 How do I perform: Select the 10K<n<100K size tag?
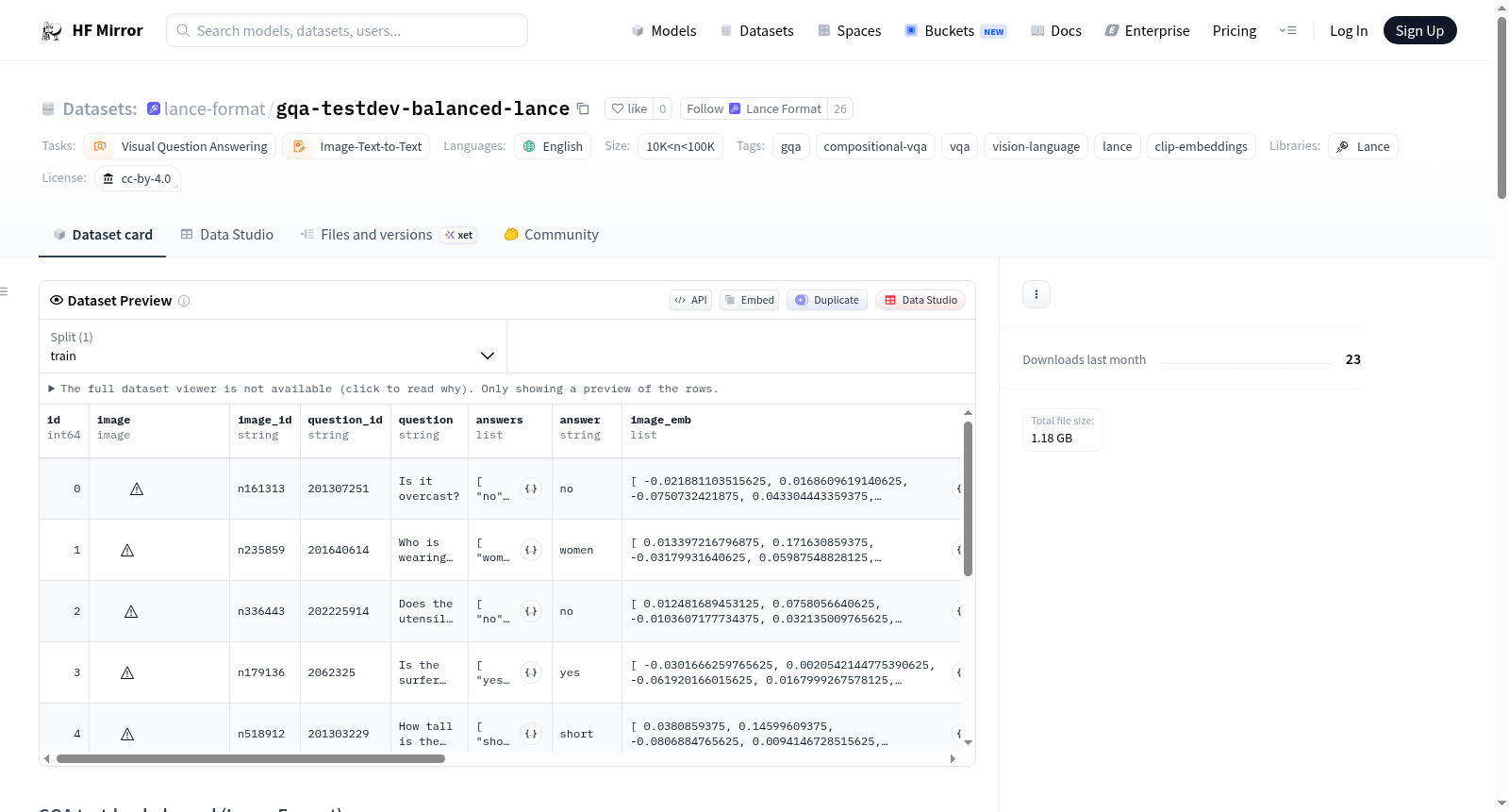680,146
